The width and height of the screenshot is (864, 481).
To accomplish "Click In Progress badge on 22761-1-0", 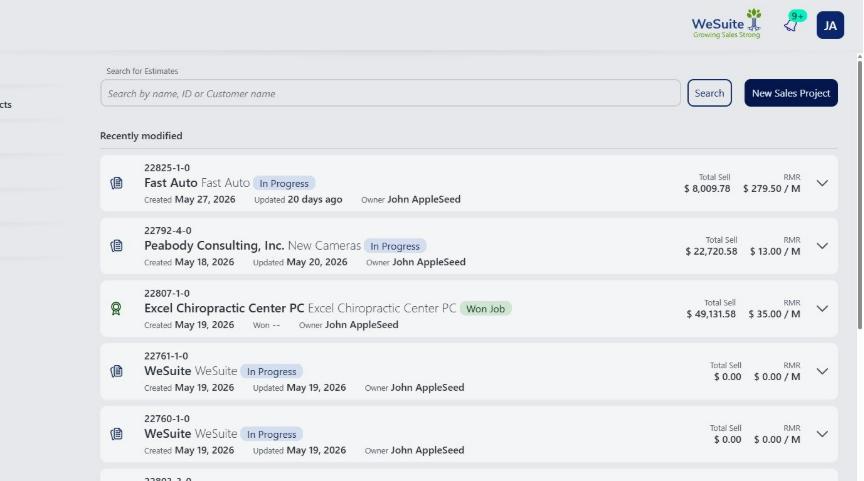I will (272, 372).
